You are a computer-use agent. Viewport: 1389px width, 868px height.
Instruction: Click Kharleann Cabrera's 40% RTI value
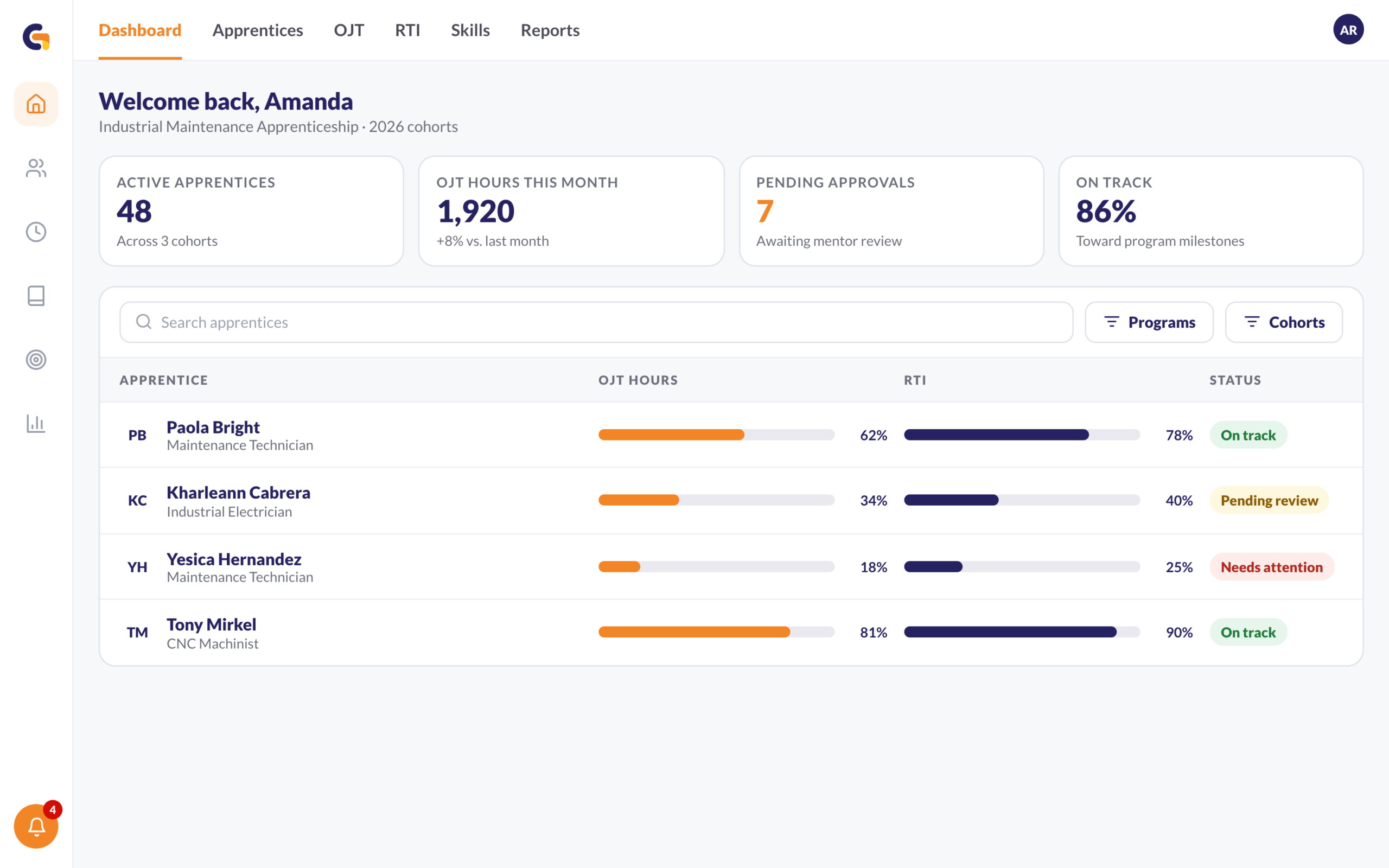pos(1179,501)
